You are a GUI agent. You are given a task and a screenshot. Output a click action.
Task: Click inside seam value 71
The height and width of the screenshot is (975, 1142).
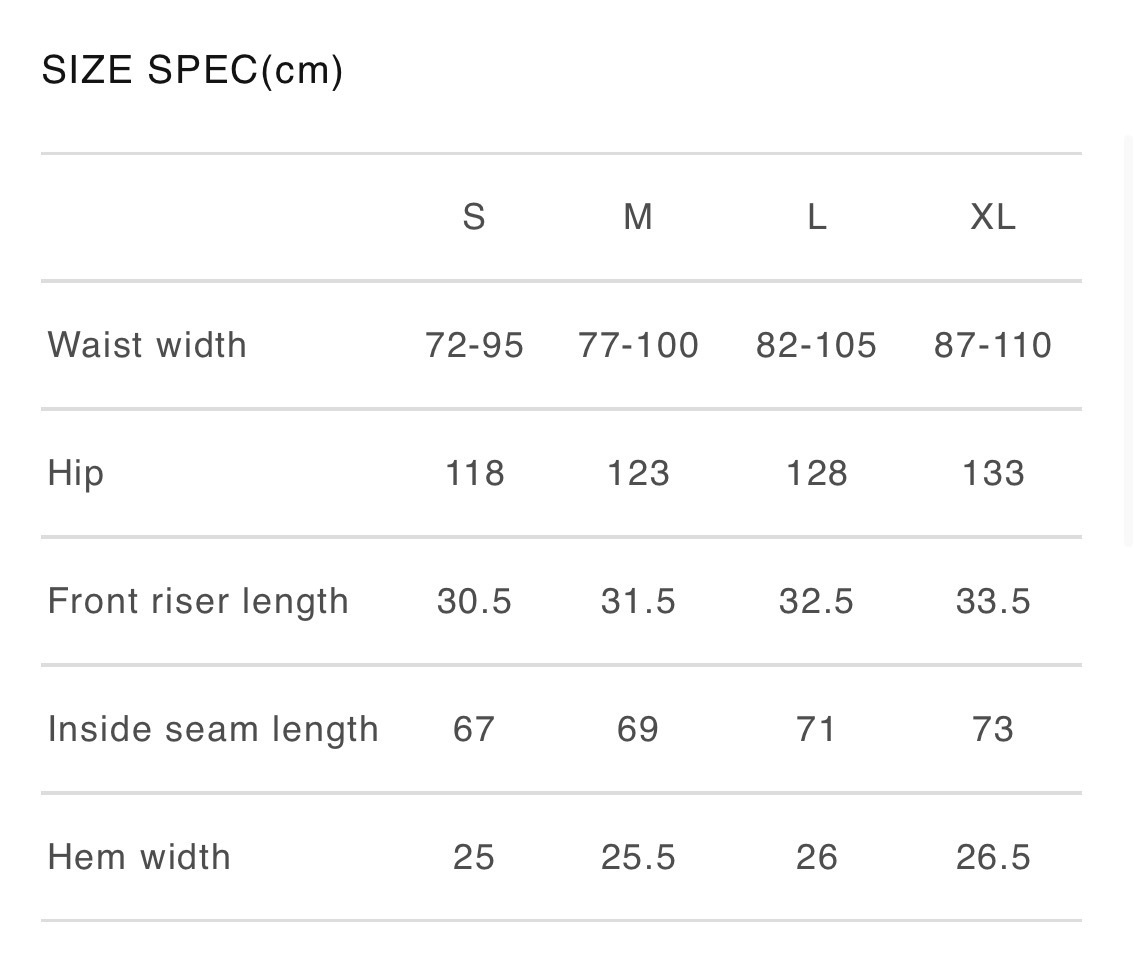point(816,729)
